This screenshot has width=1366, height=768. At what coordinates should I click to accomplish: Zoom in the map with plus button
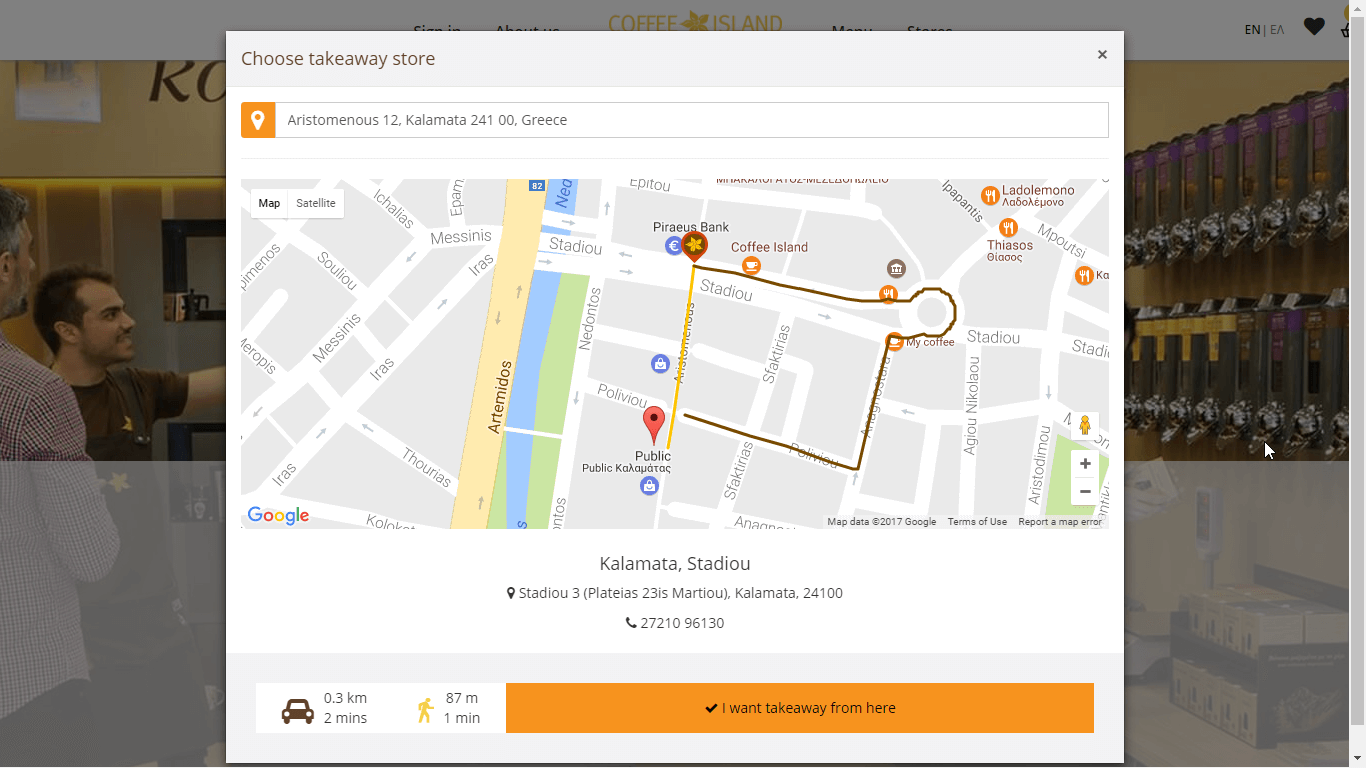(1085, 464)
